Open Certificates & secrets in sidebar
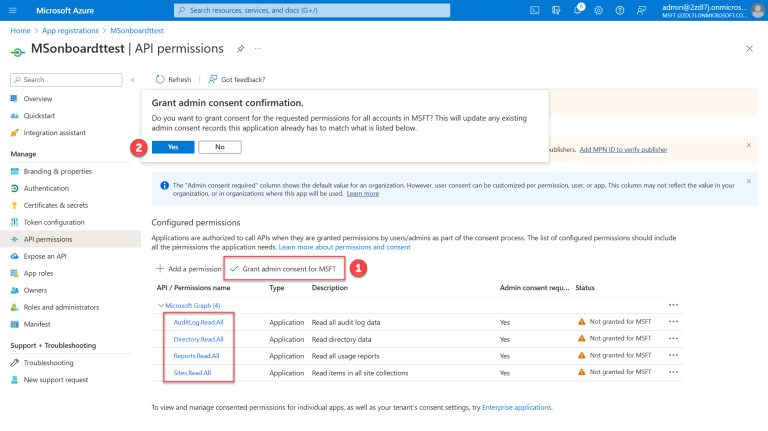 pos(58,205)
